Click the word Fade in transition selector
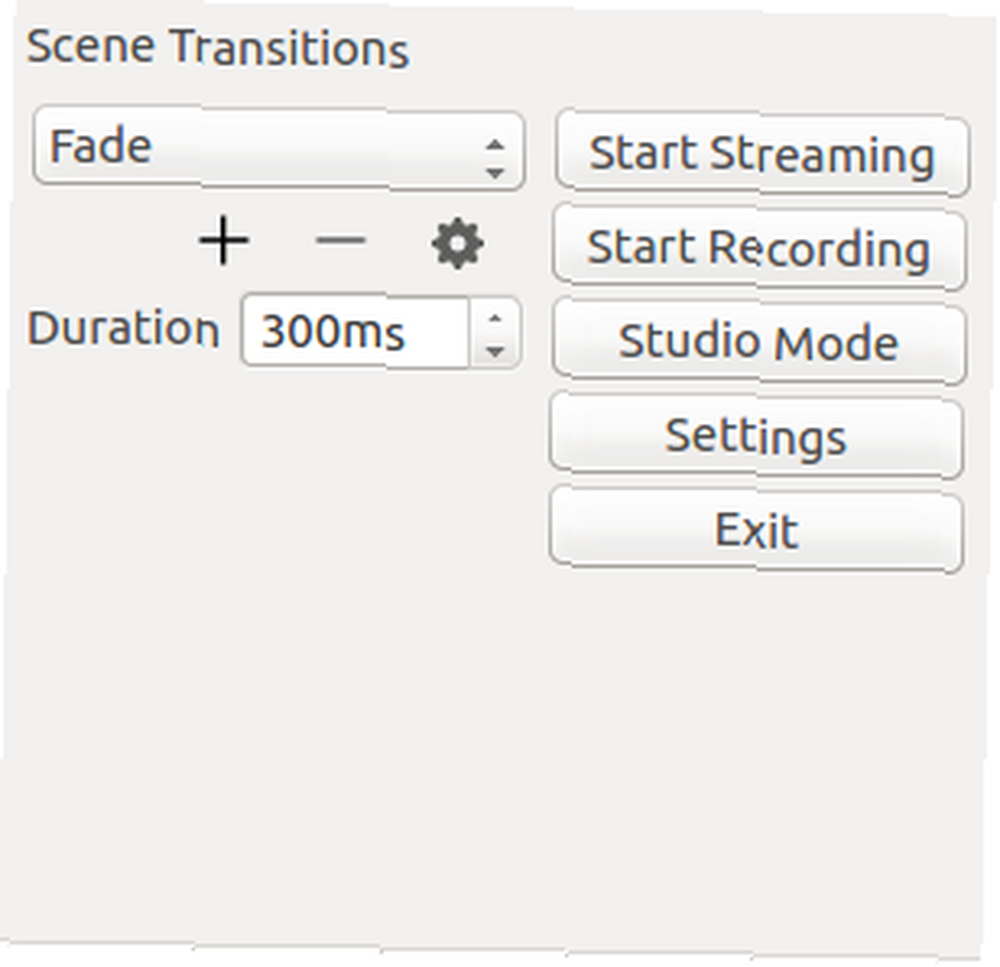Image resolution: width=1000 pixels, height=967 pixels. tap(101, 146)
